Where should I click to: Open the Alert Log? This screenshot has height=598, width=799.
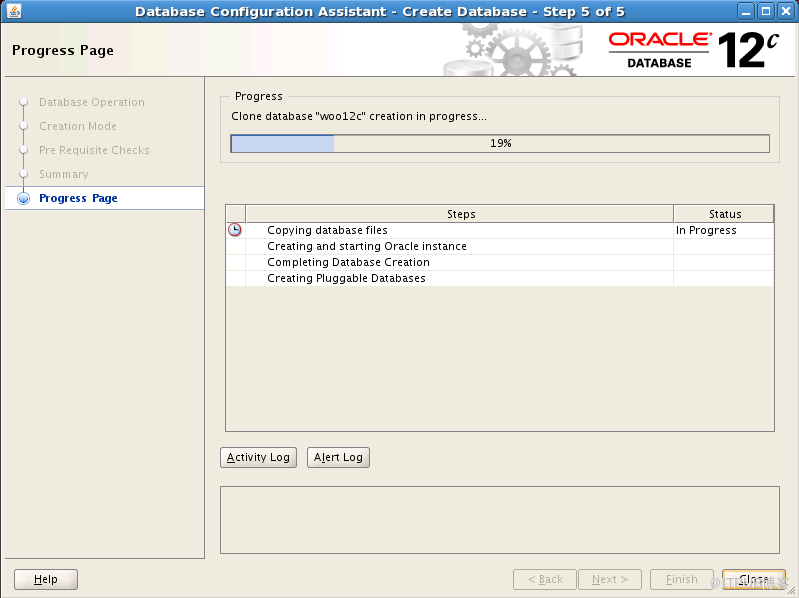coord(338,457)
